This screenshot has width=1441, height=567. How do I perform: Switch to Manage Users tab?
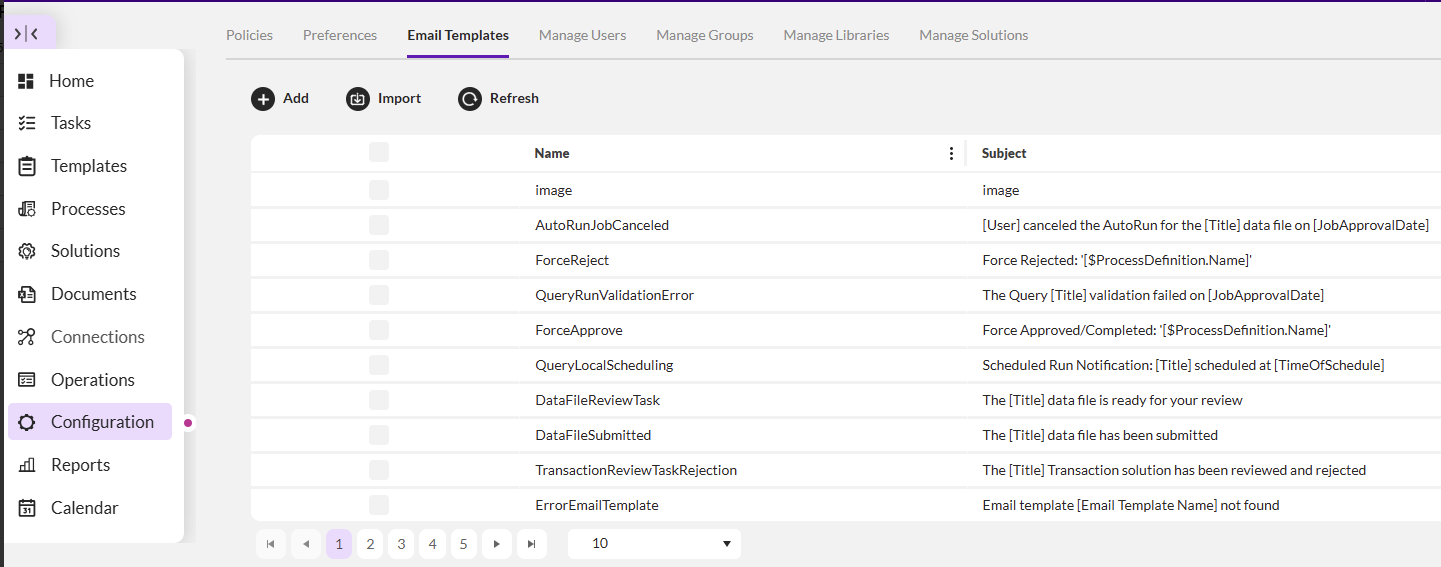coord(582,35)
